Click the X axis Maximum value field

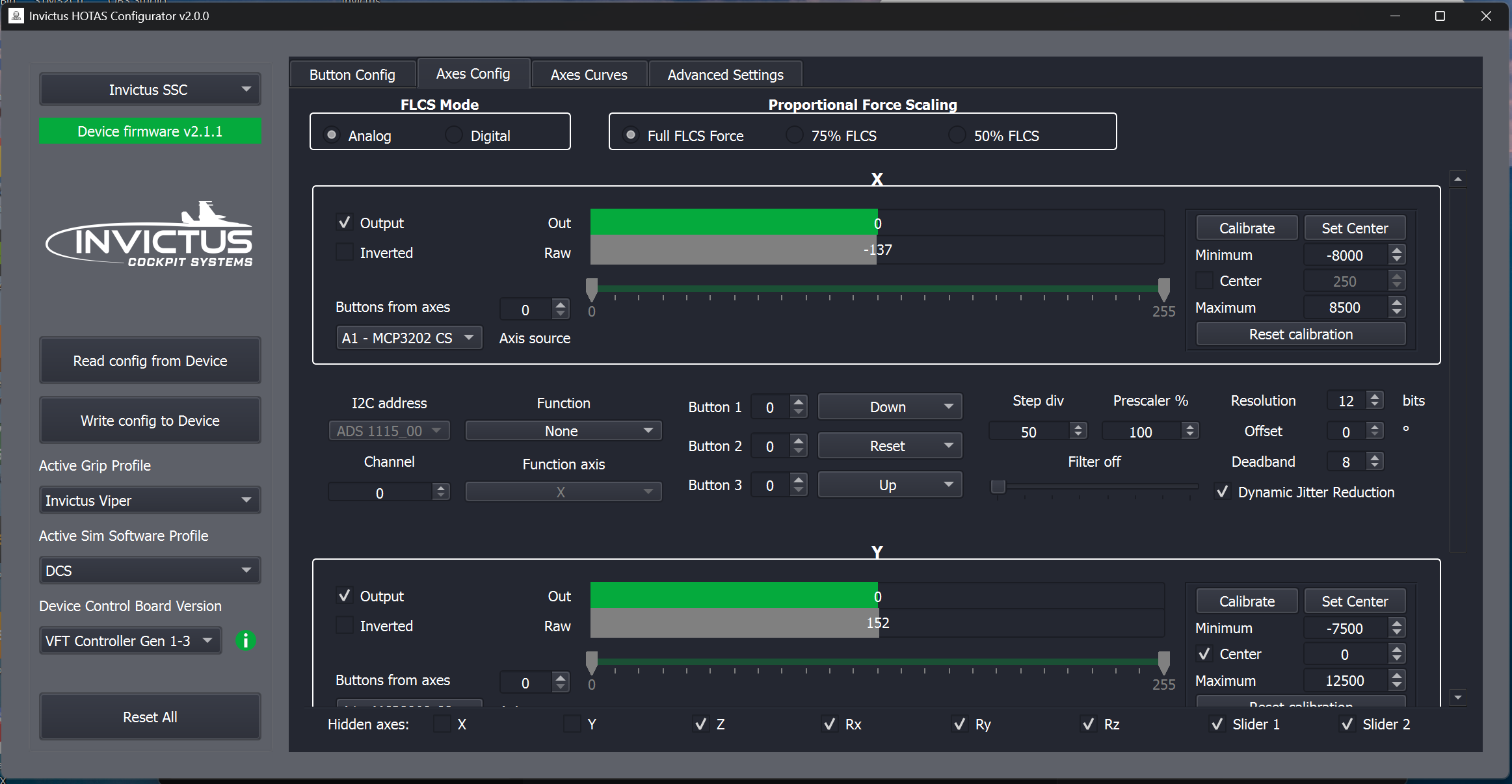click(x=1345, y=307)
